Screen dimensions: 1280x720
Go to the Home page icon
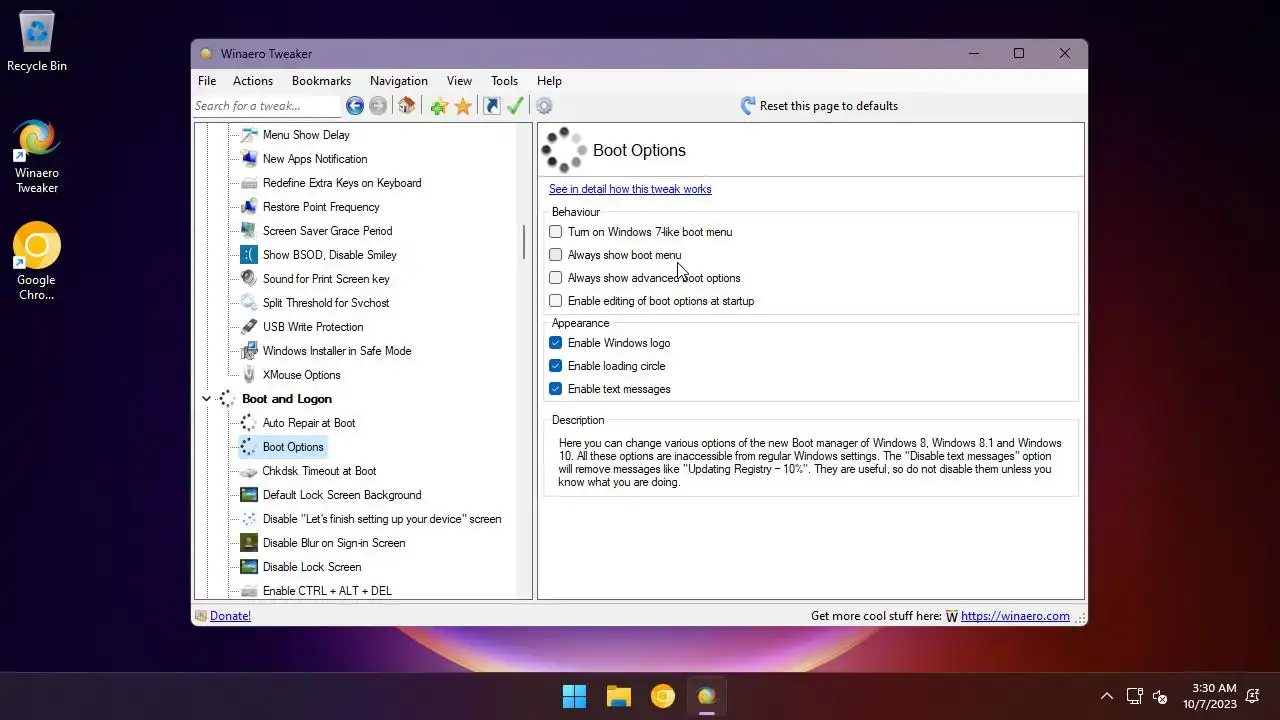click(x=406, y=106)
